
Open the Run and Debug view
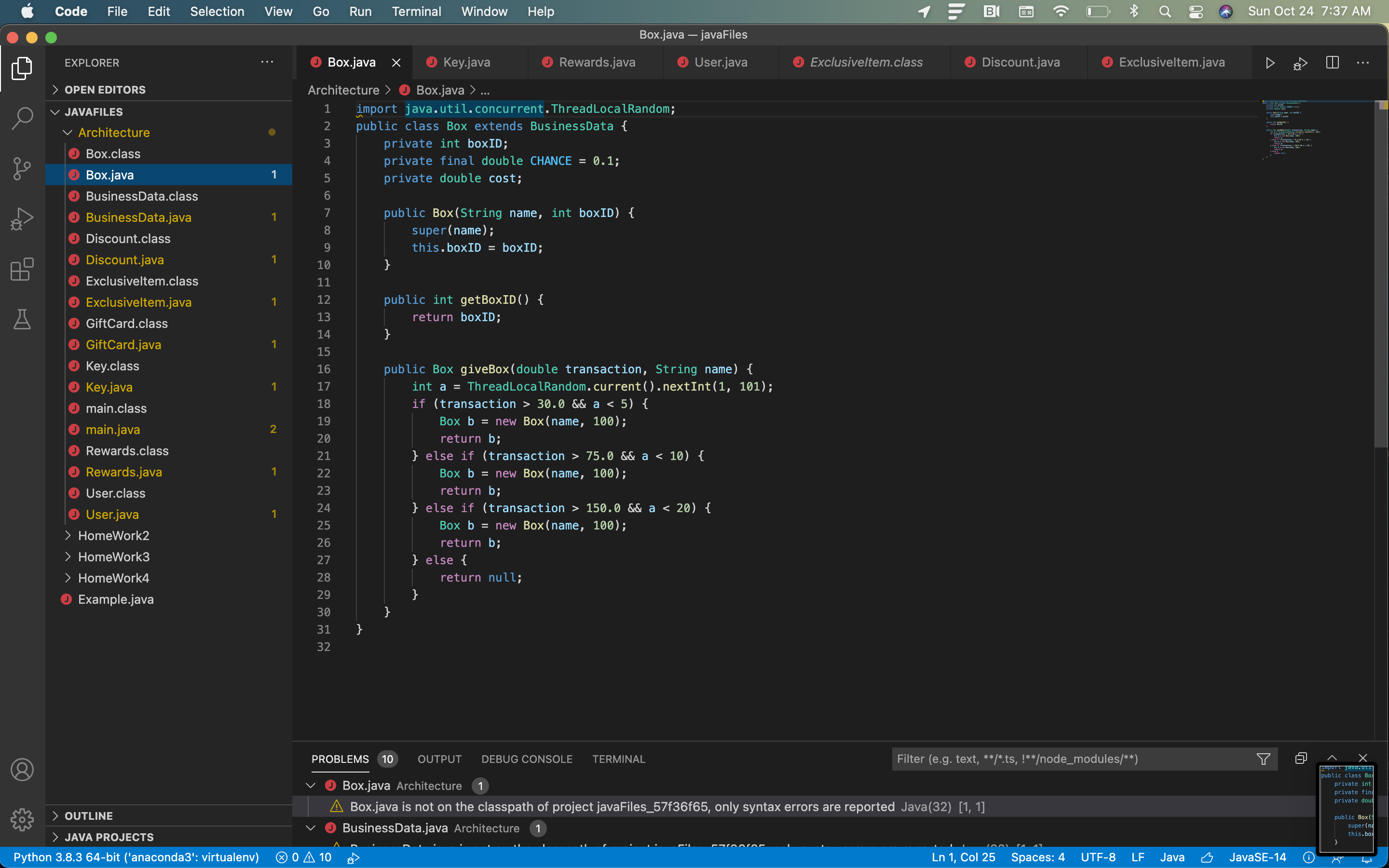point(22,219)
